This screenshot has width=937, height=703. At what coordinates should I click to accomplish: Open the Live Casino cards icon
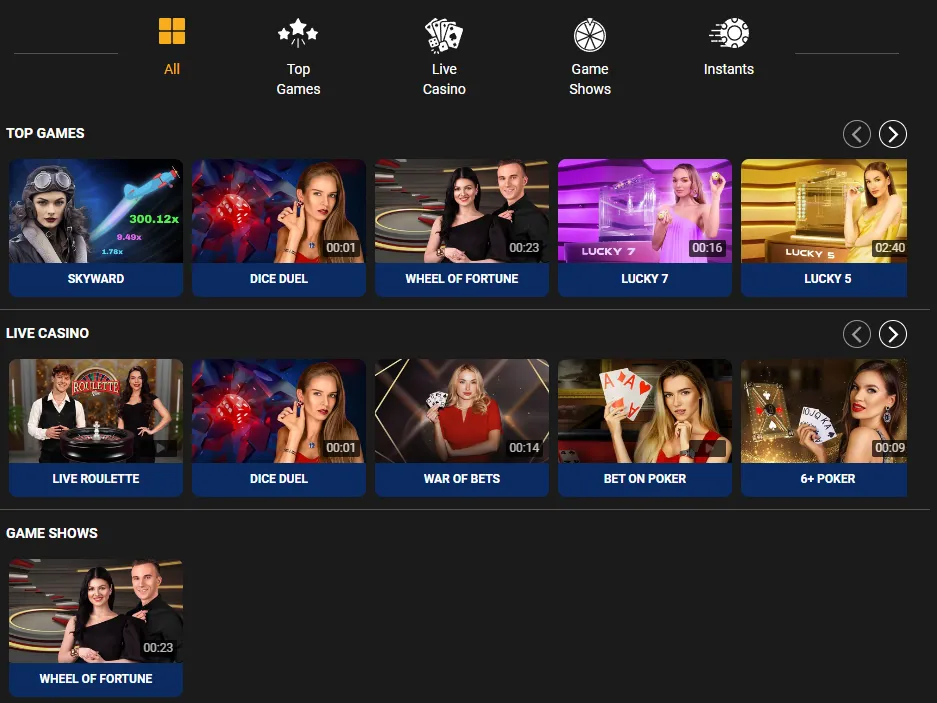pyautogui.click(x=444, y=34)
